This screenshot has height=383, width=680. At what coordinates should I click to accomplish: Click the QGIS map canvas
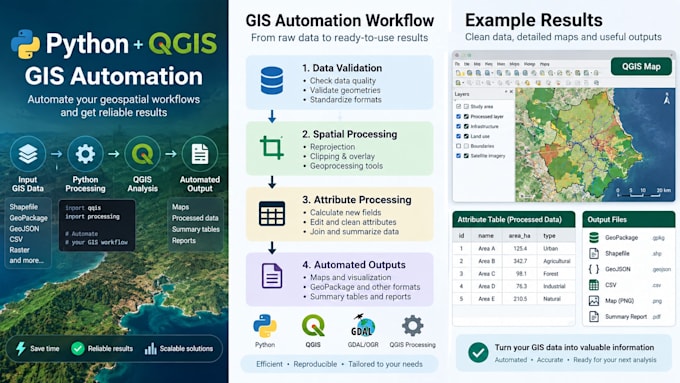coord(595,145)
